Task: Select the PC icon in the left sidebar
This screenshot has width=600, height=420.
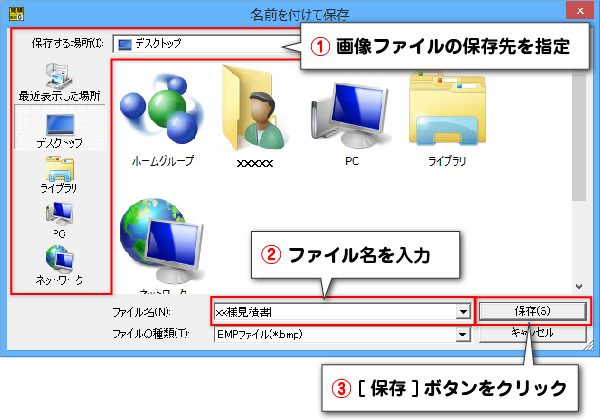Action: (59, 219)
